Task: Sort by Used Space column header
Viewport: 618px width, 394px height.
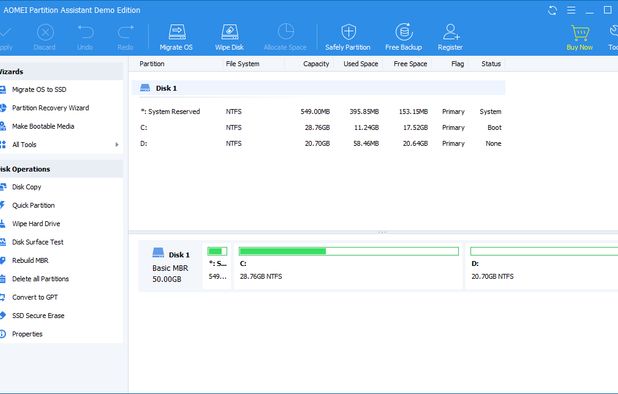Action: click(361, 64)
